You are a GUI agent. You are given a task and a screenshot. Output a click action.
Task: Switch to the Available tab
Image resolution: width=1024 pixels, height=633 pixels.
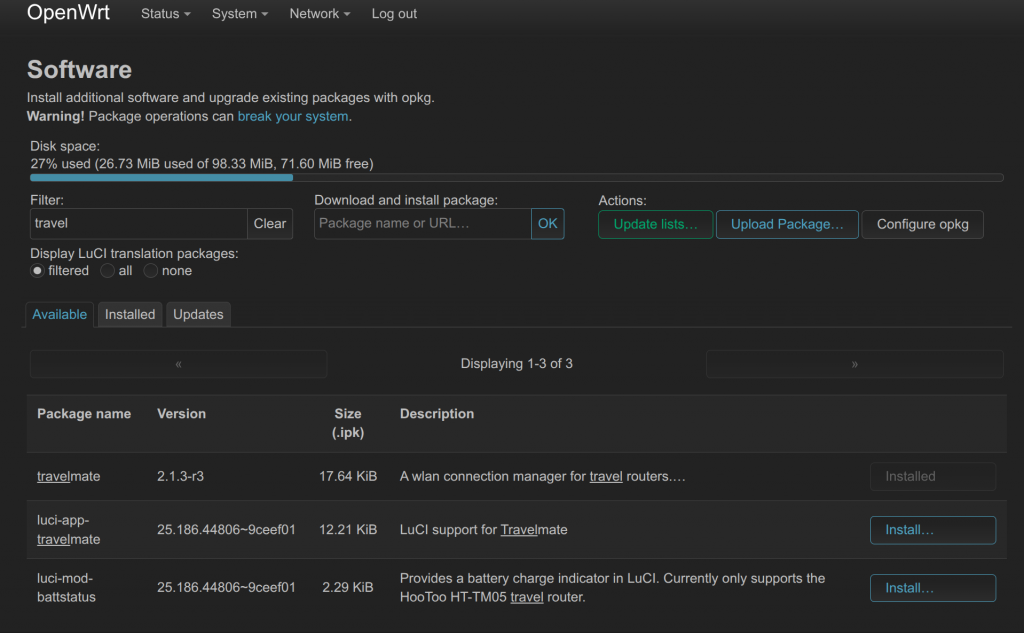tap(59, 314)
